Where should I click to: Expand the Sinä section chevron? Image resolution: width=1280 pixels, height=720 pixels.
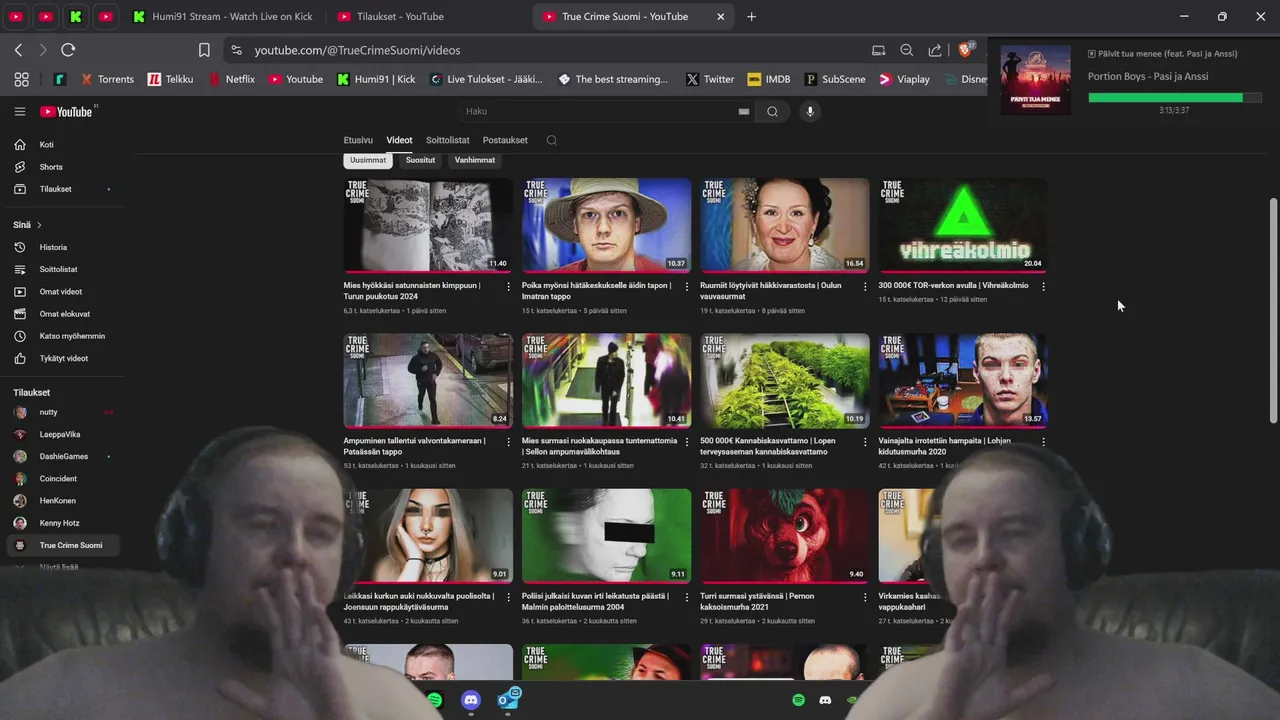click(x=39, y=225)
